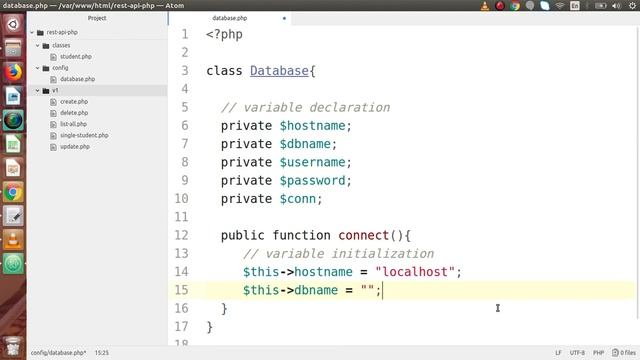Open the Wi-Fi network indicator
Image resolution: width=640 pixels, height=360 pixels.
pos(560,6)
